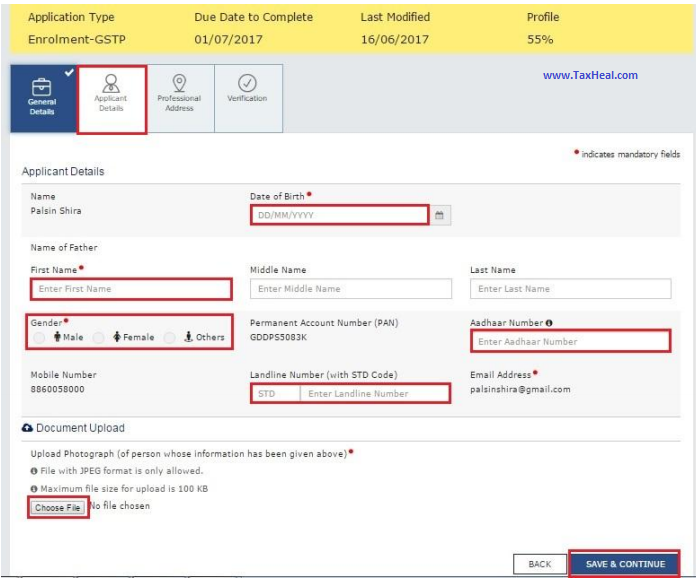The image size is (696, 584).
Task: Focus the Date of Birth input field
Action: point(339,215)
